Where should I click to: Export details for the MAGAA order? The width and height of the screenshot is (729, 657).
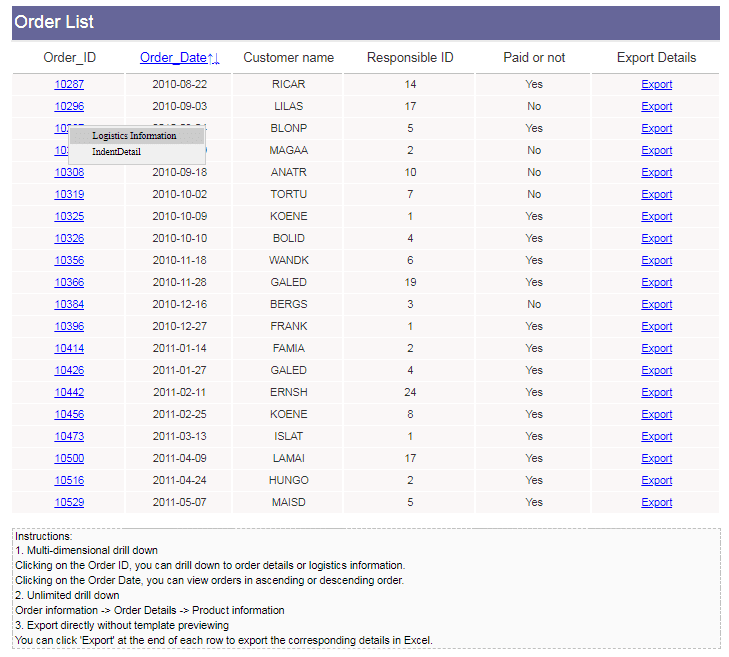[x=656, y=150]
